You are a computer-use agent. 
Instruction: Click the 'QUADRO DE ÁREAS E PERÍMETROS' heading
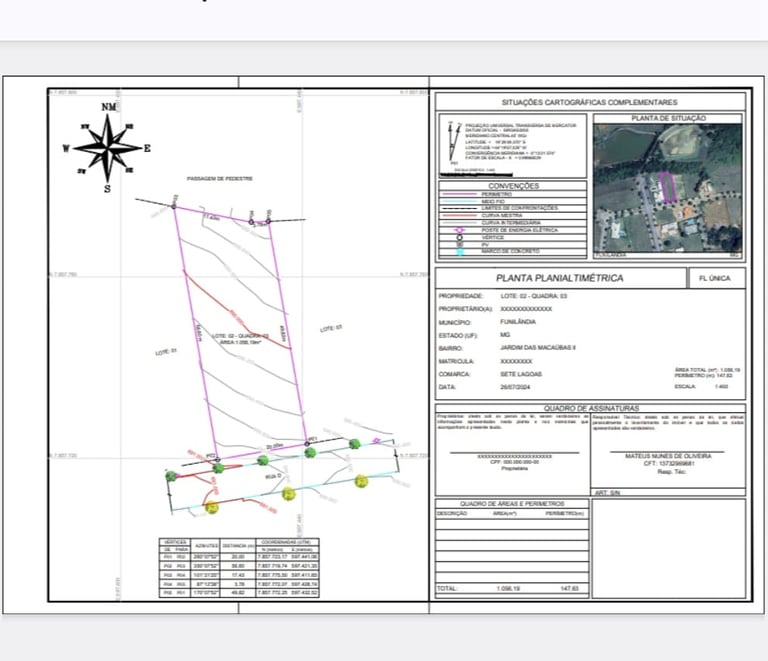pos(512,503)
